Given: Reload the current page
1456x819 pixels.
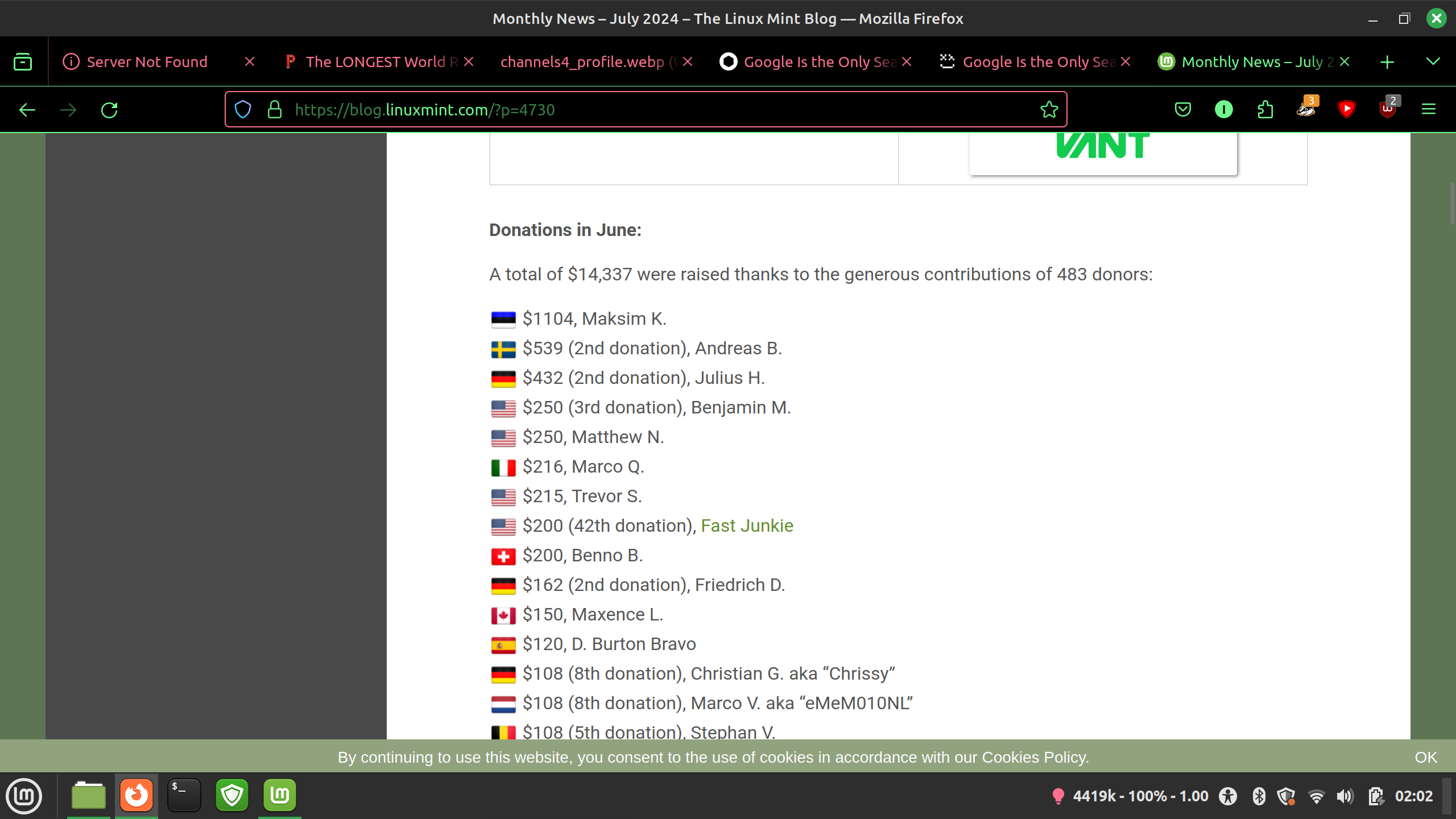Looking at the screenshot, I should [x=109, y=110].
